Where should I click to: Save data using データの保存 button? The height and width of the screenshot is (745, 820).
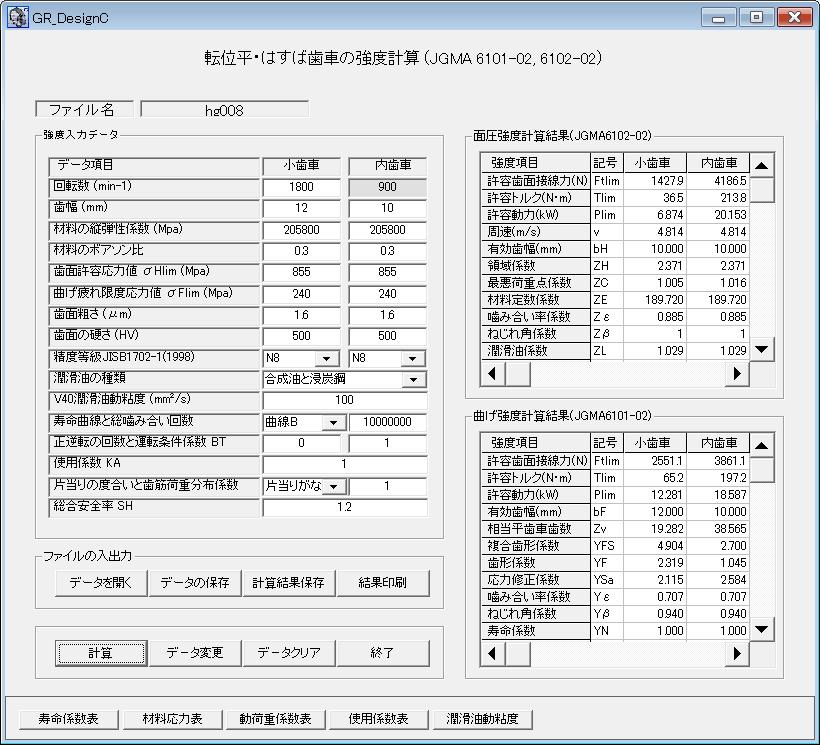click(x=194, y=583)
